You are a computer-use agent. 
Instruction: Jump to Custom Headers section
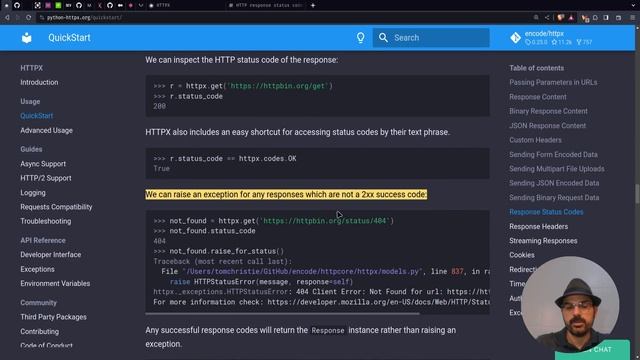(535, 140)
